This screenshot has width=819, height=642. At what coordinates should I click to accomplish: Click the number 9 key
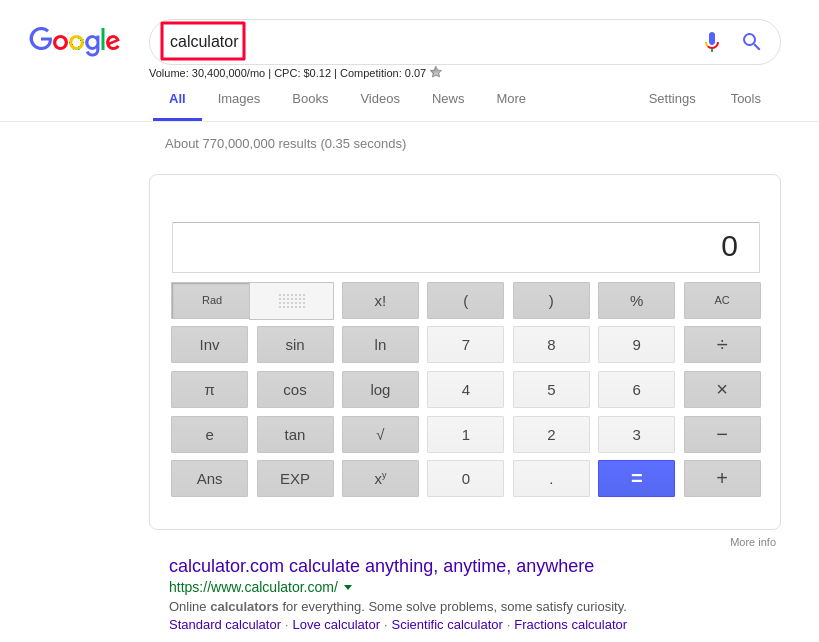coord(636,345)
